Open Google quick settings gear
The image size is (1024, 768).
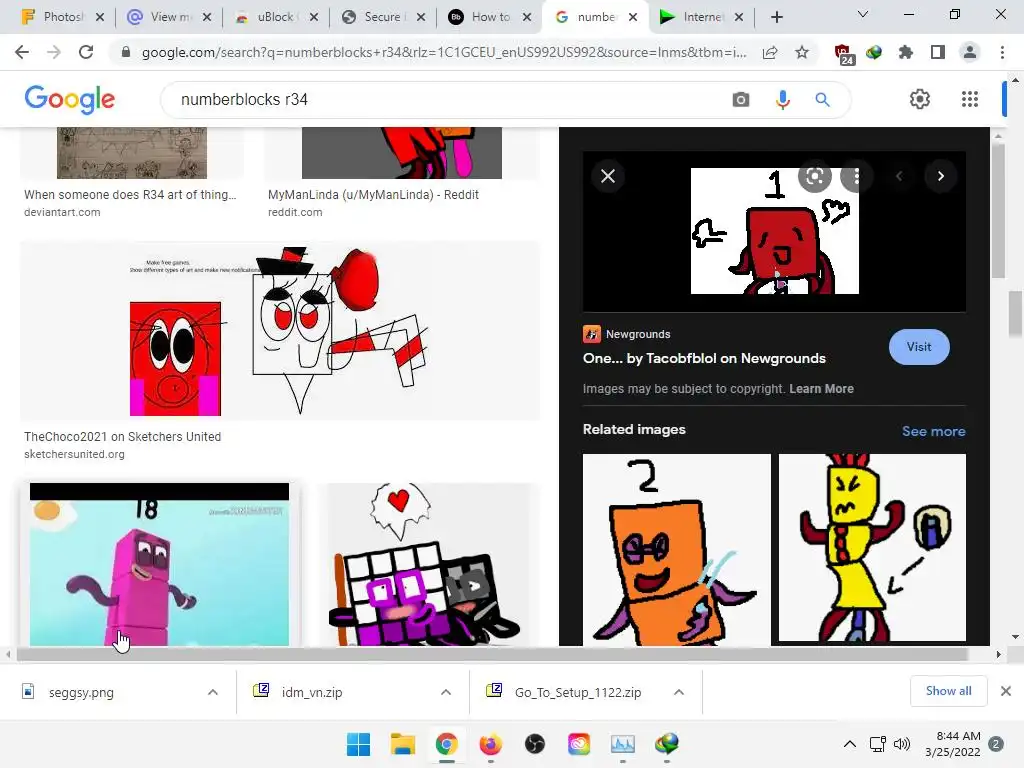coord(920,99)
